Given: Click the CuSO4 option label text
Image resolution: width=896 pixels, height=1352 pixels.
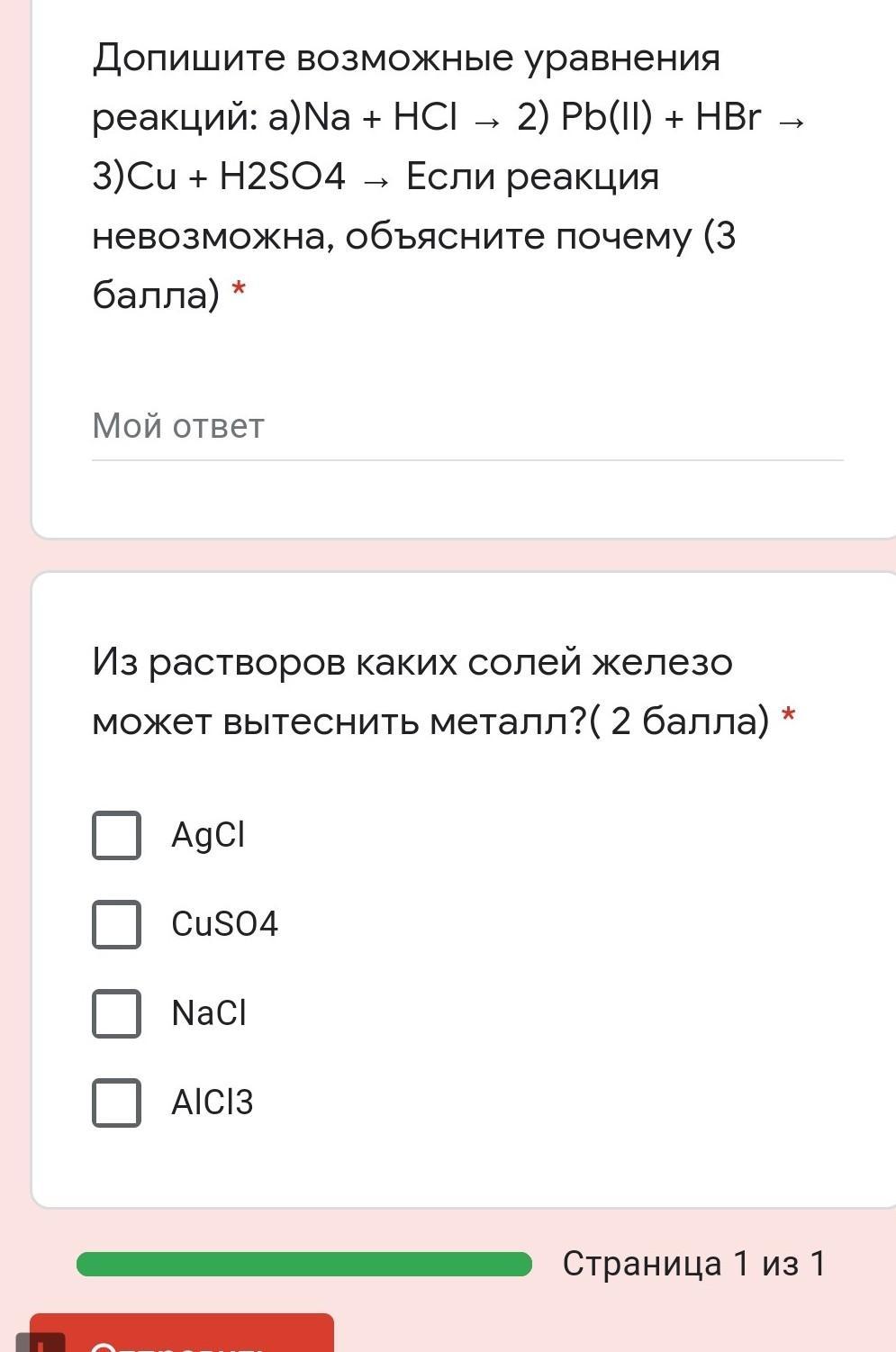Looking at the screenshot, I should tap(225, 924).
